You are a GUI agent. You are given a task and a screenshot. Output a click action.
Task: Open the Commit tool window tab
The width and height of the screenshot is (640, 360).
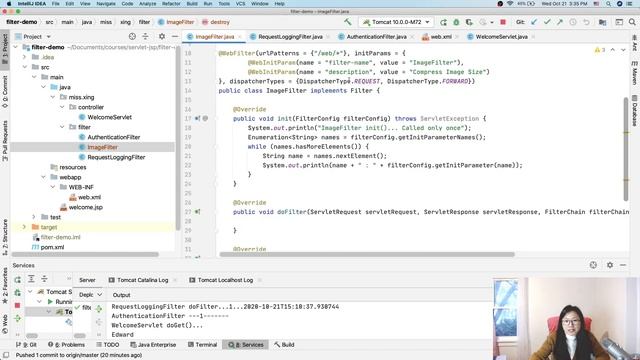pos(5,92)
